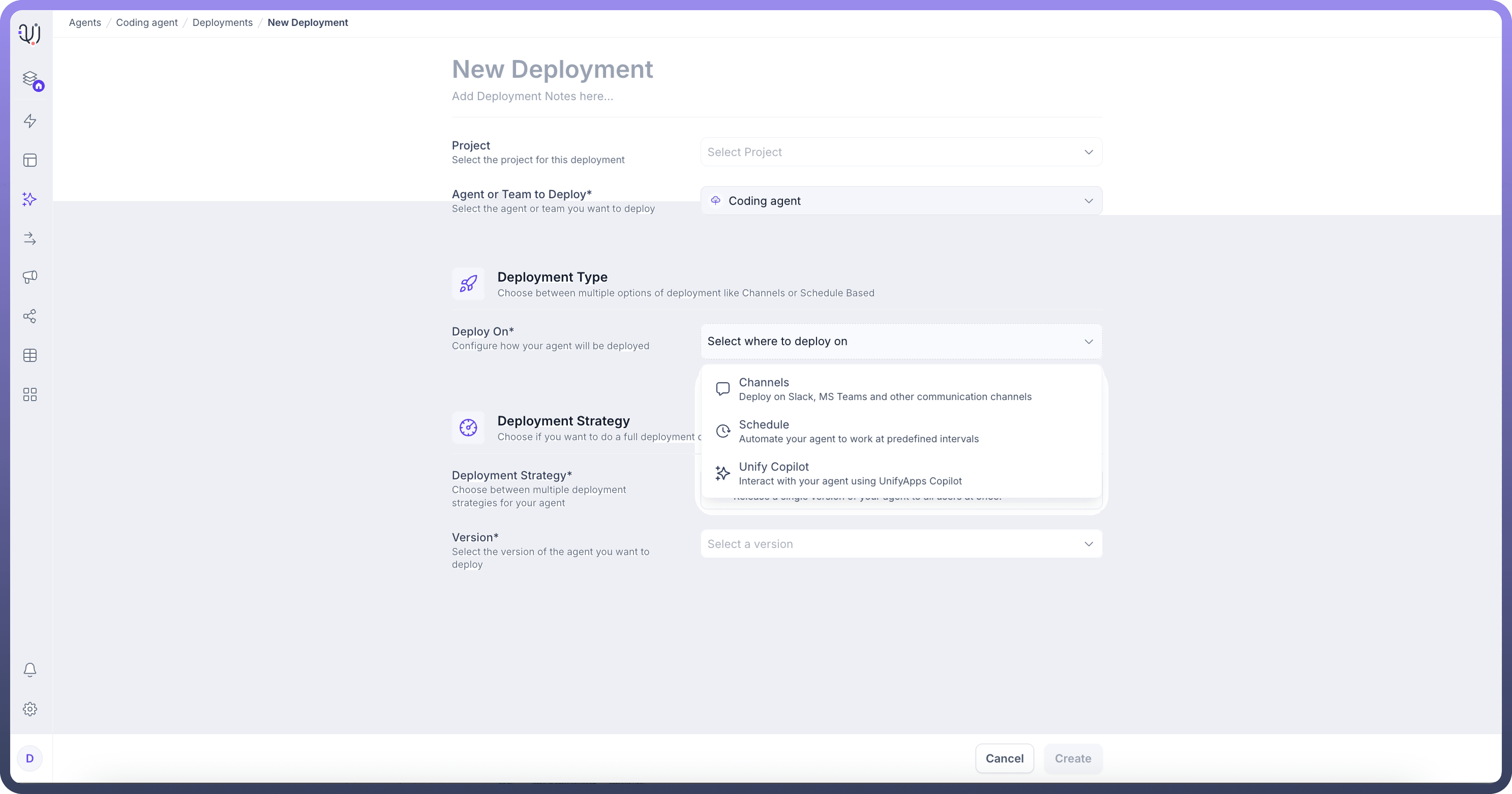Expand the Select a version dropdown
This screenshot has height=794, width=1512.
[900, 544]
